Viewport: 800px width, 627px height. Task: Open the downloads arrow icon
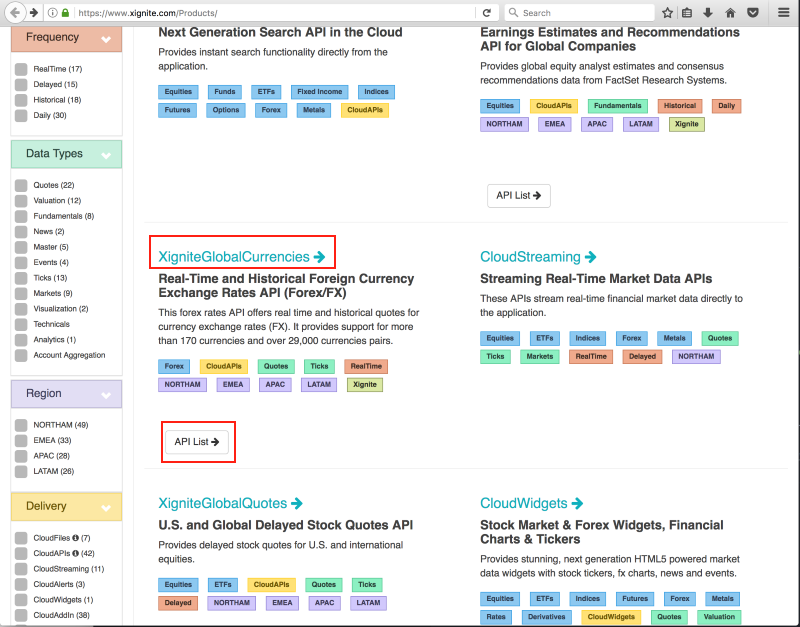(x=708, y=13)
